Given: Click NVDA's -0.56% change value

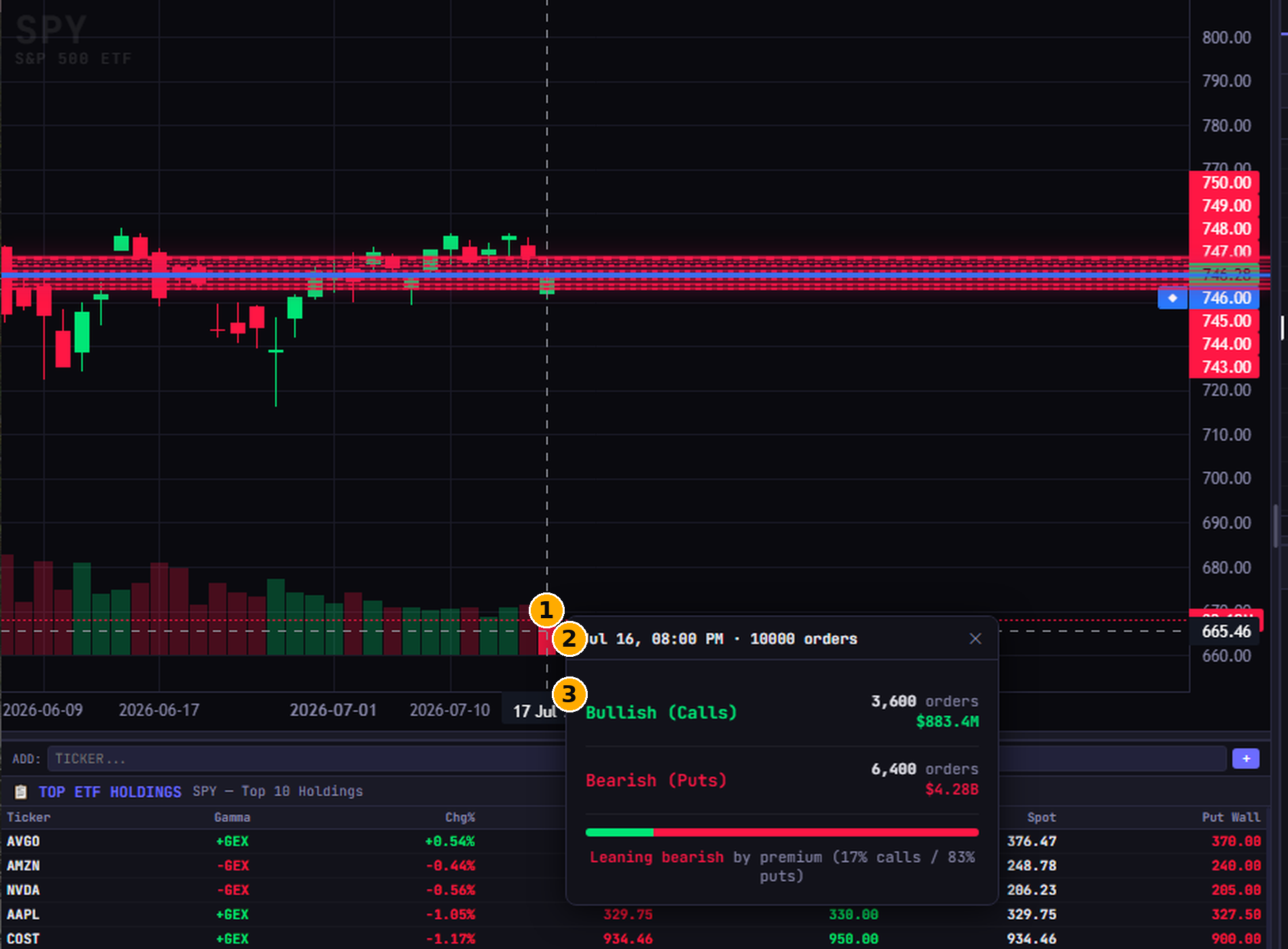Looking at the screenshot, I should [451, 890].
